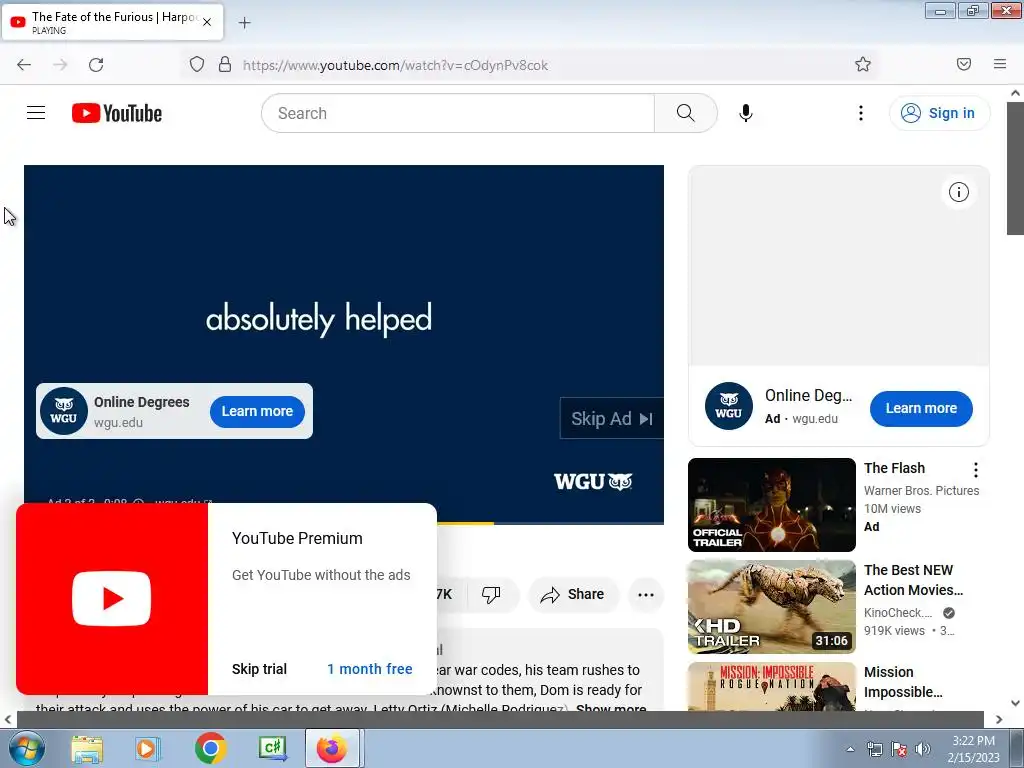Click wgu.edu under Online Degrees overlay
Image resolution: width=1024 pixels, height=768 pixels.
click(x=118, y=423)
